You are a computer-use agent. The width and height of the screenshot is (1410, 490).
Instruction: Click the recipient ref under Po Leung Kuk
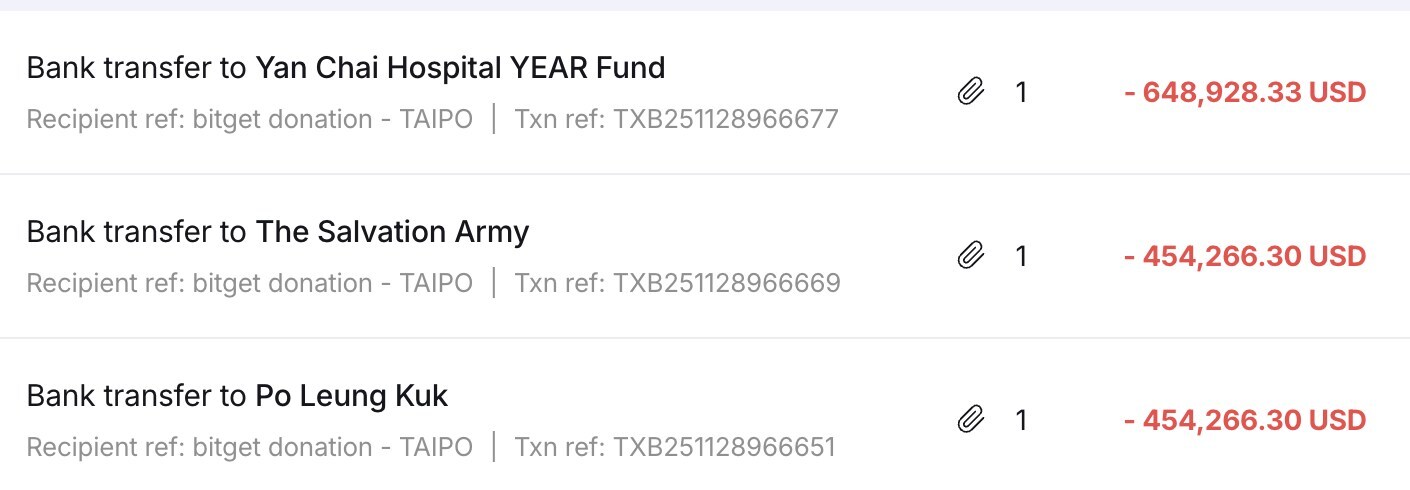[249, 447]
